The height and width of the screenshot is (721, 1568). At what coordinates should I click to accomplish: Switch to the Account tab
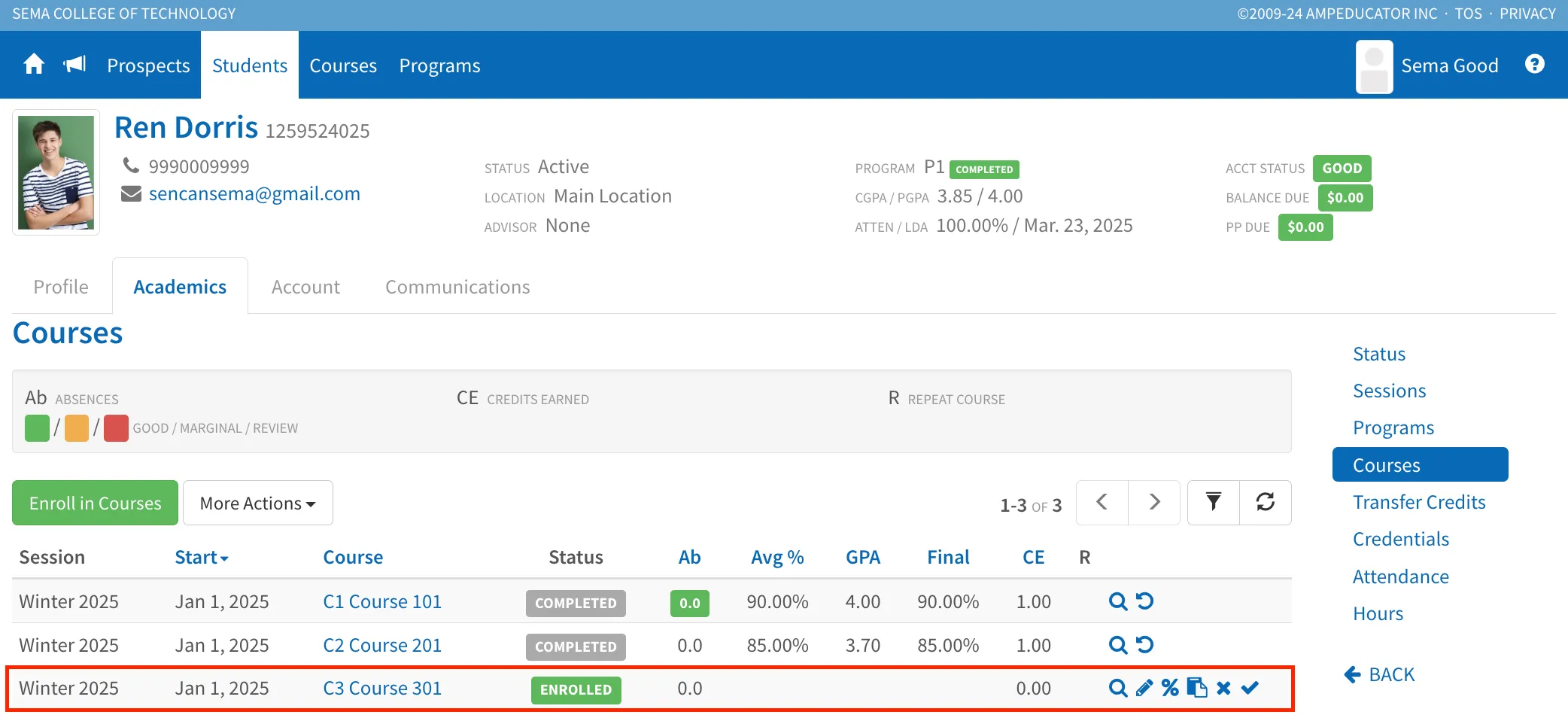point(305,287)
